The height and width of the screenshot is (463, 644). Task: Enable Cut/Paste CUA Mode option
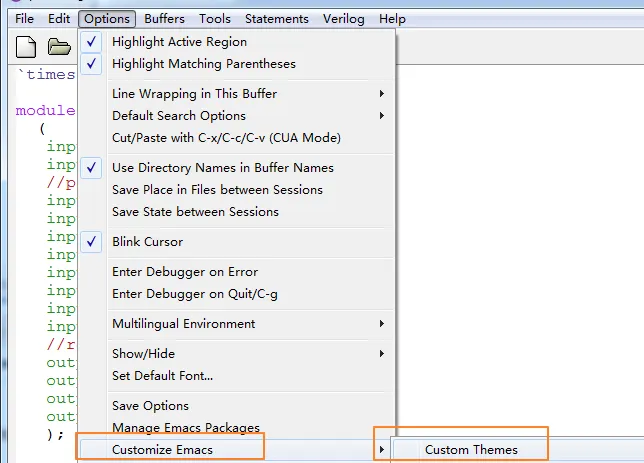[226, 138]
